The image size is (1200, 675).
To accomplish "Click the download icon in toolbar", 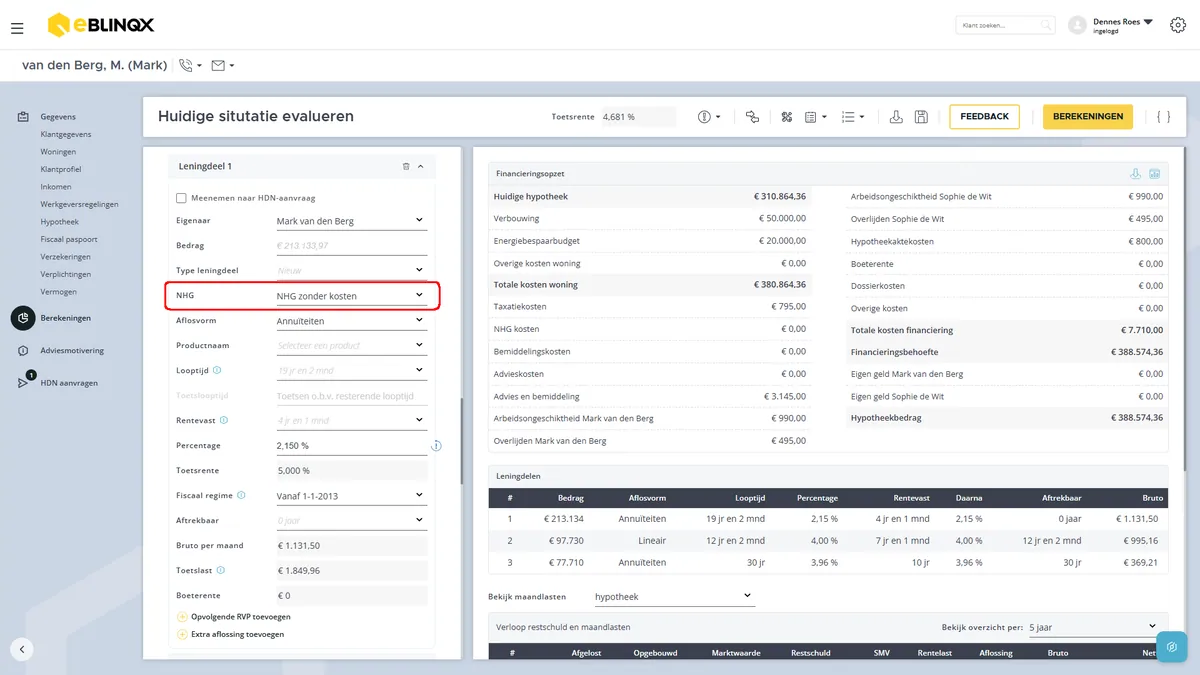I will tap(897, 117).
